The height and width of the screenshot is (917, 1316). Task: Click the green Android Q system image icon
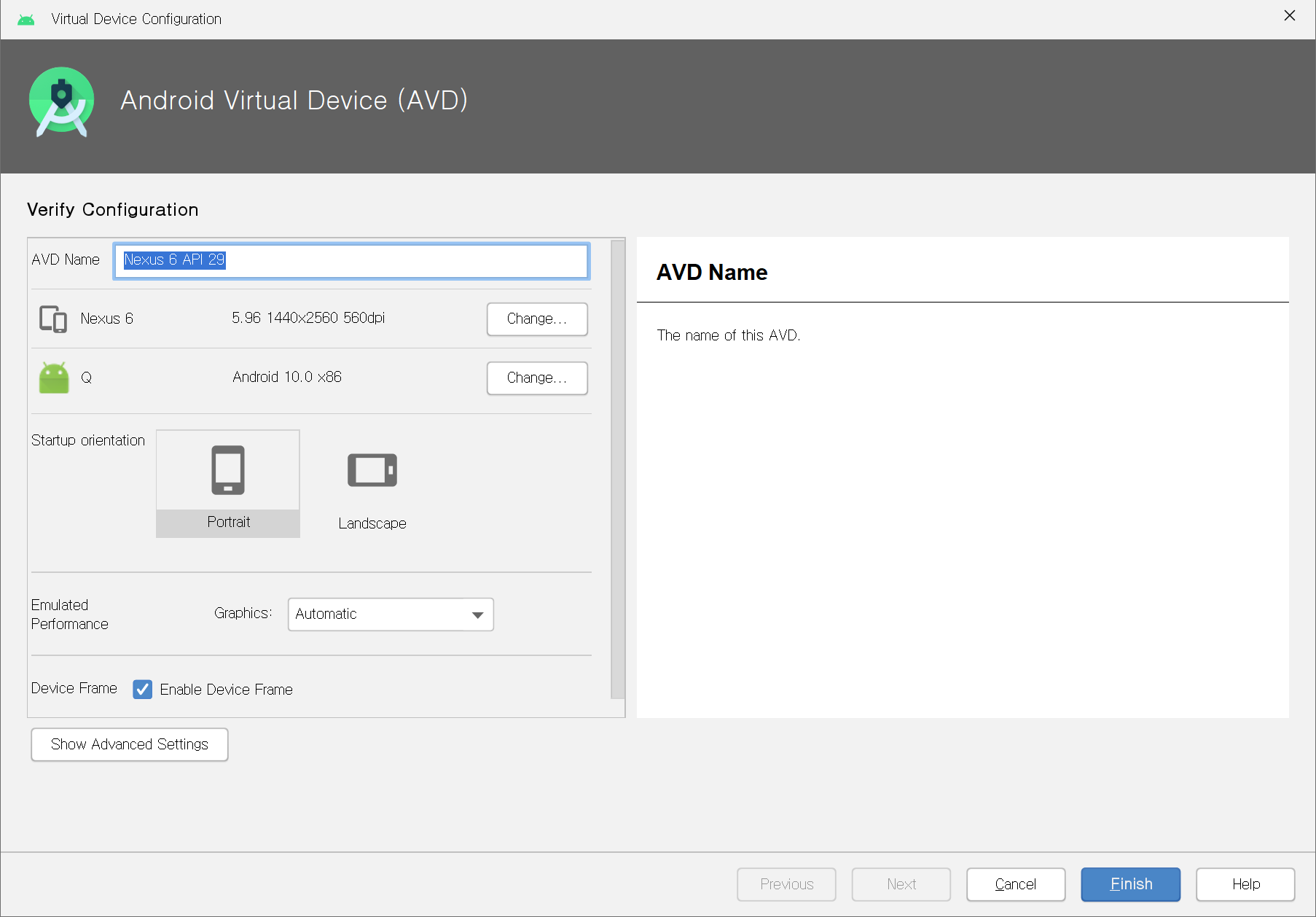coord(54,378)
